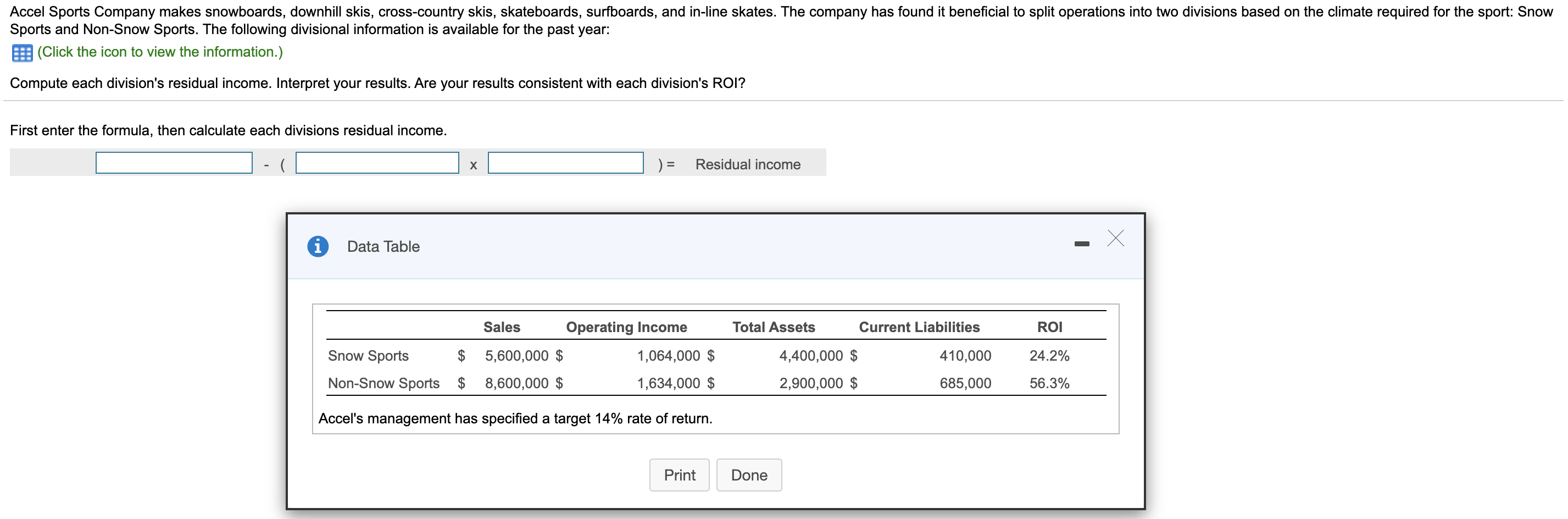Click the ROI value 56.3%
Viewport: 1568px width, 519px height.
[x=1049, y=383]
